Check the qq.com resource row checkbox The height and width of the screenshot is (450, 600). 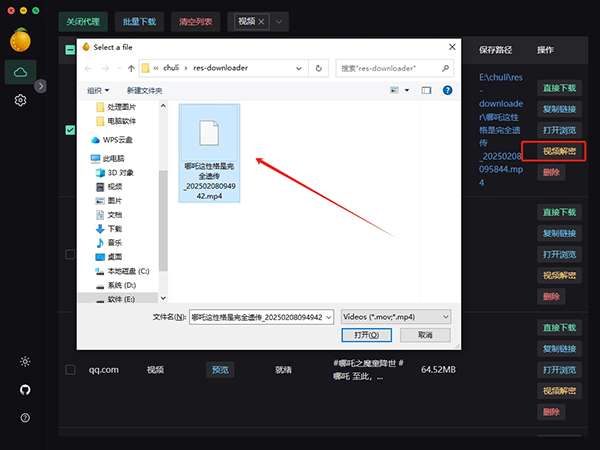pyautogui.click(x=70, y=369)
